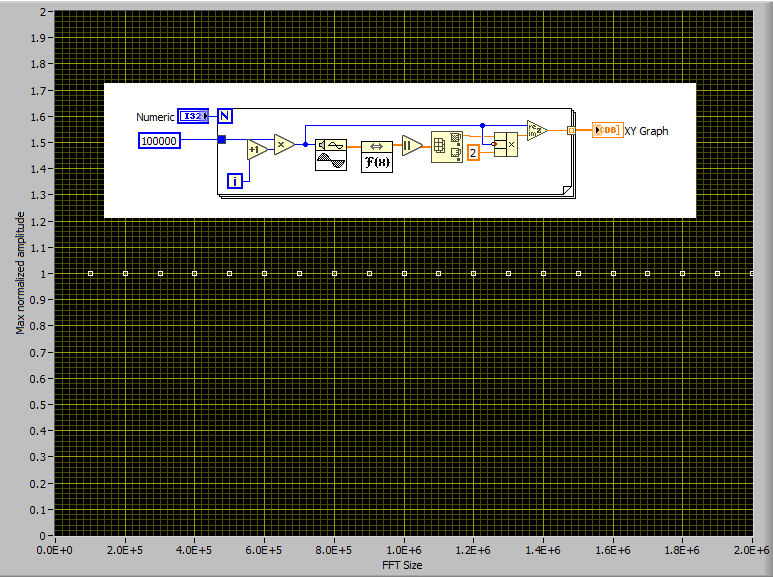
Task: Click the Re/Im To Complex node
Action: (x=537, y=131)
